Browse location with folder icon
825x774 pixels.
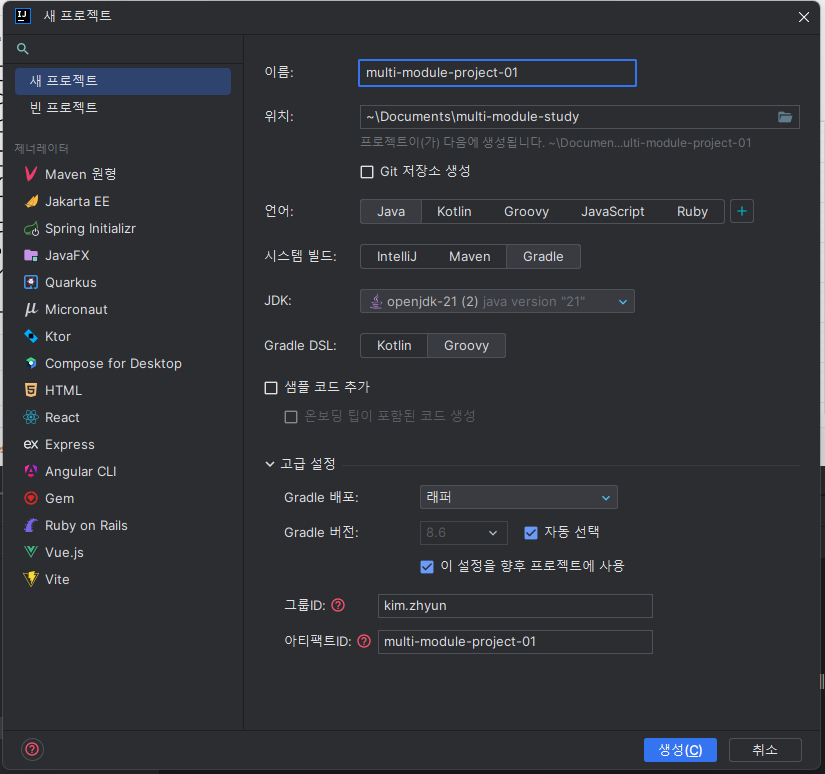(784, 117)
